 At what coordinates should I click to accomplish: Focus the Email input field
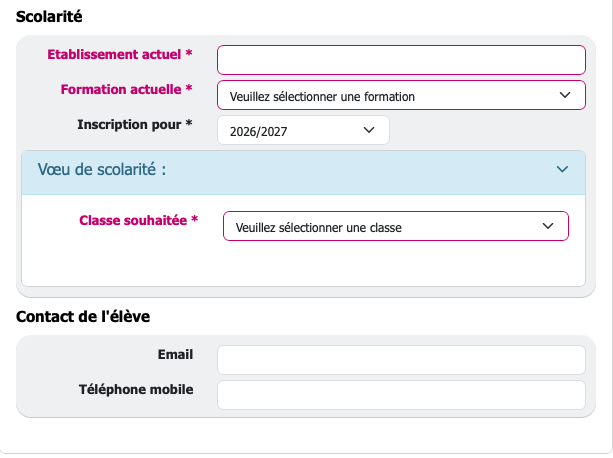[x=401, y=360]
